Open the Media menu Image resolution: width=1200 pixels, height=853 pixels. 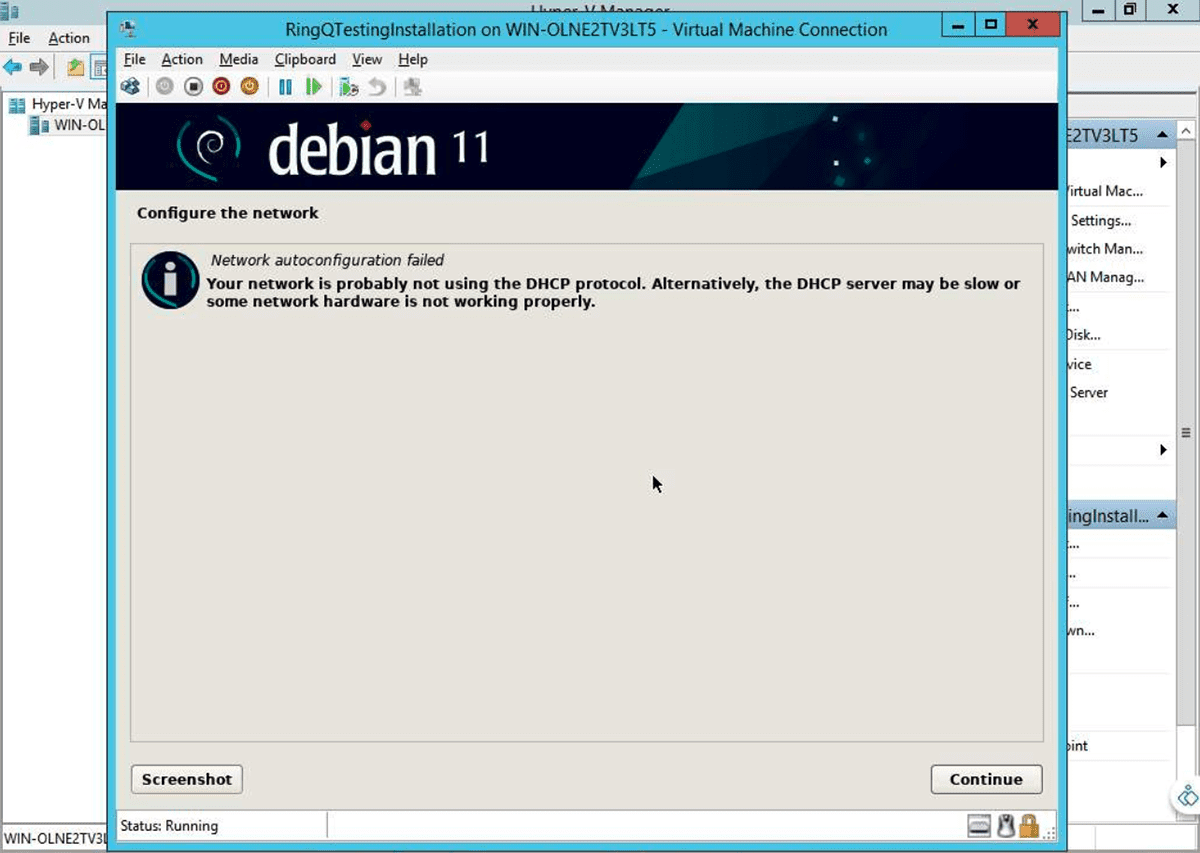click(x=238, y=59)
